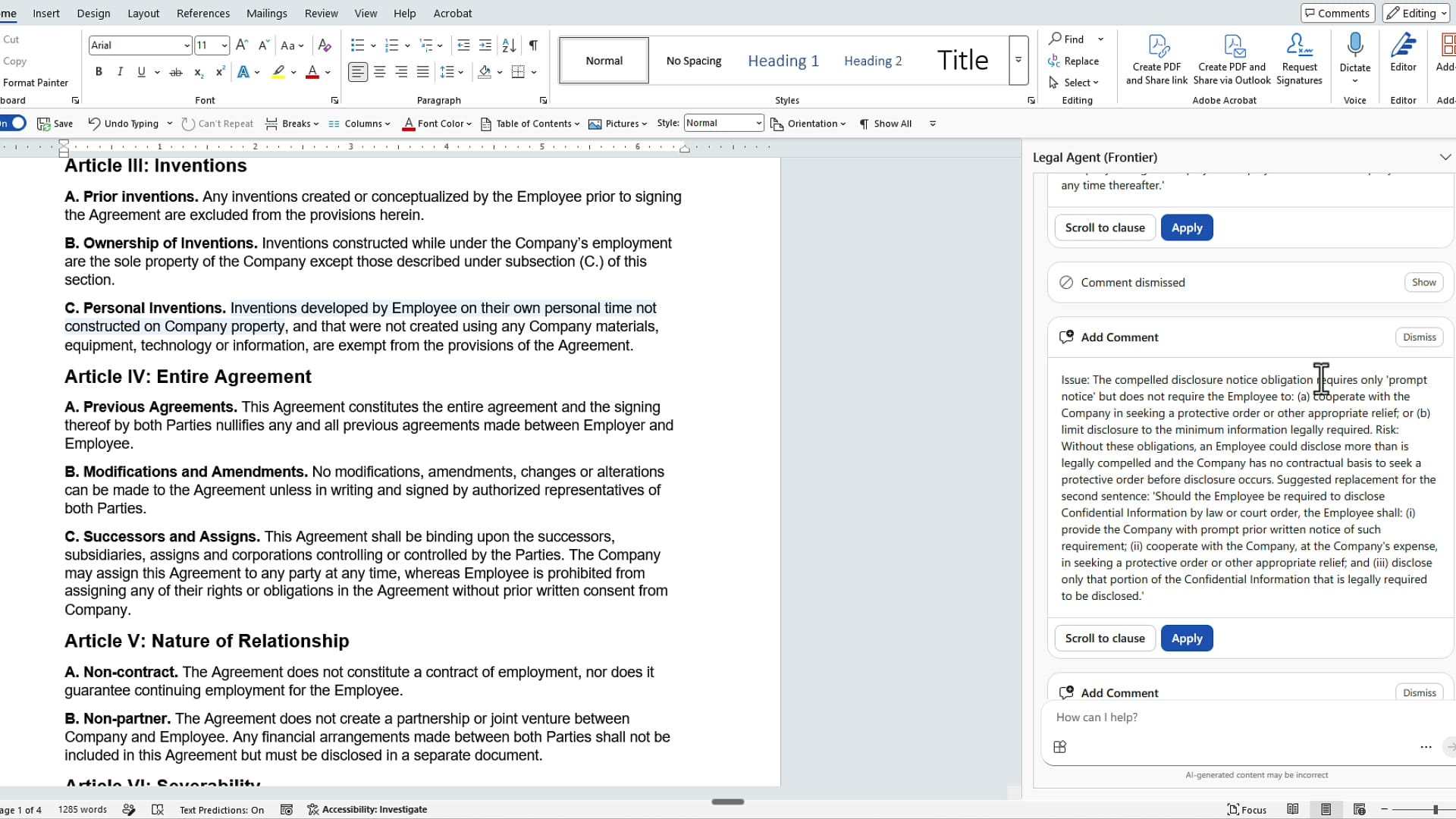This screenshot has height=819, width=1456.
Task: Open Request Signatures
Action: point(1299,59)
